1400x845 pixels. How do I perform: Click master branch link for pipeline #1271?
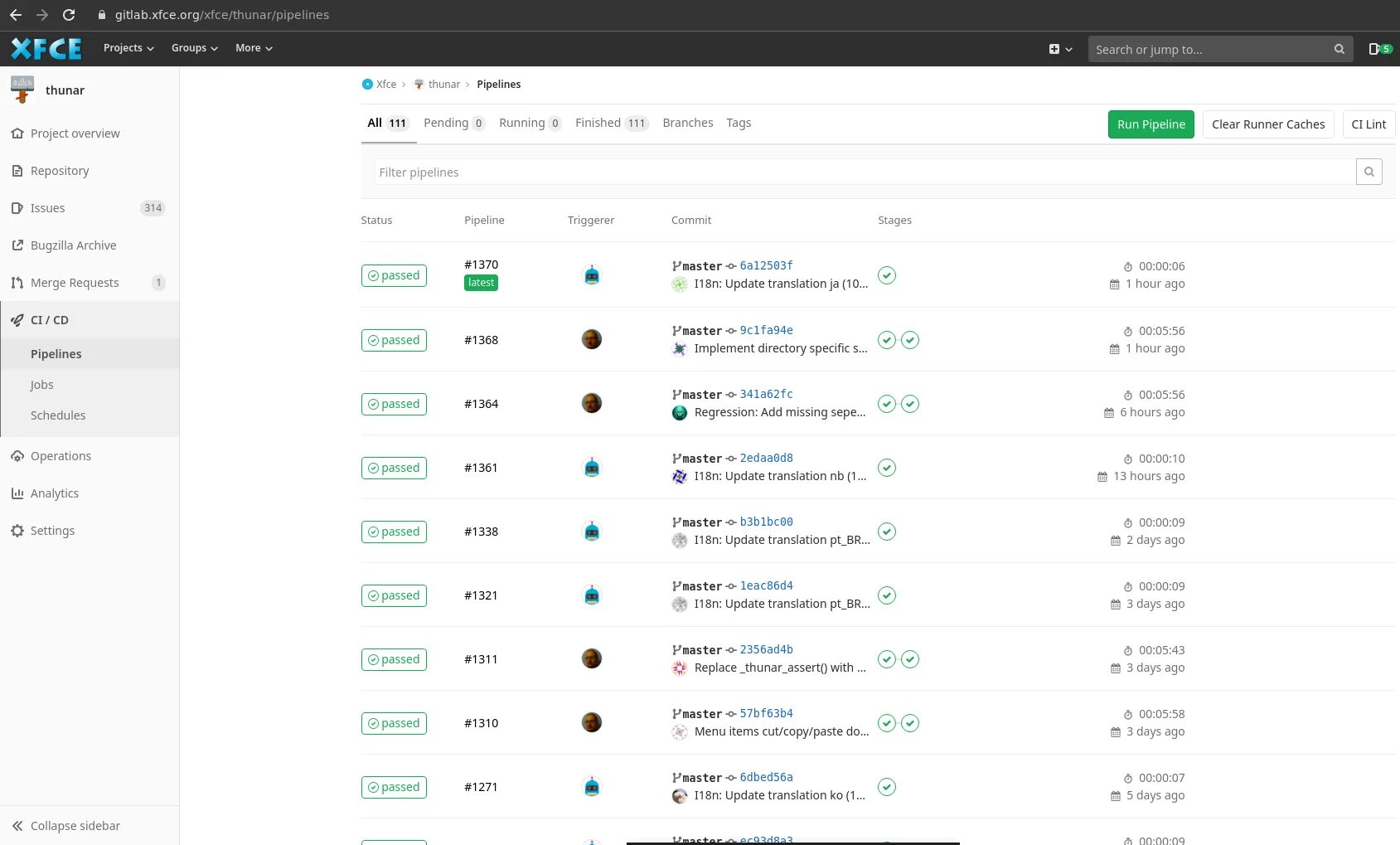tap(702, 778)
